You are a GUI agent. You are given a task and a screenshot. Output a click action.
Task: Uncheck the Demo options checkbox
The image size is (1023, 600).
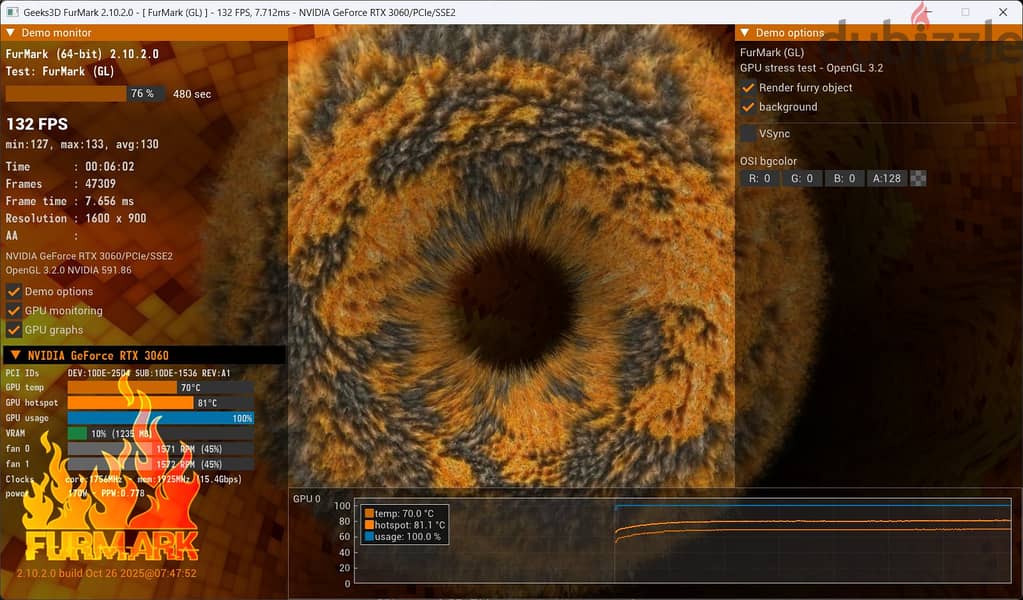pyautogui.click(x=14, y=292)
